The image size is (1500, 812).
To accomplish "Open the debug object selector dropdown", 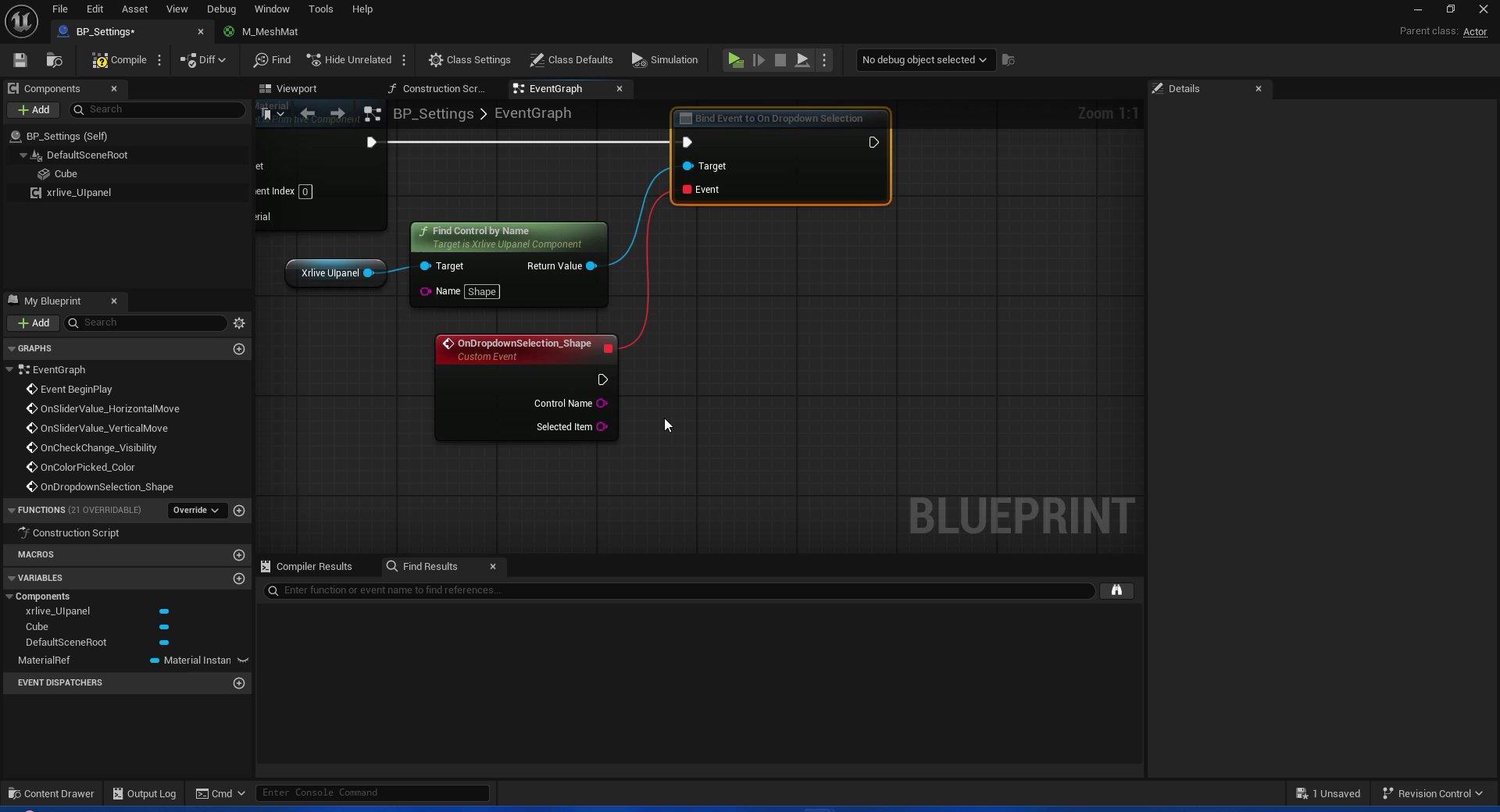I will point(925,60).
